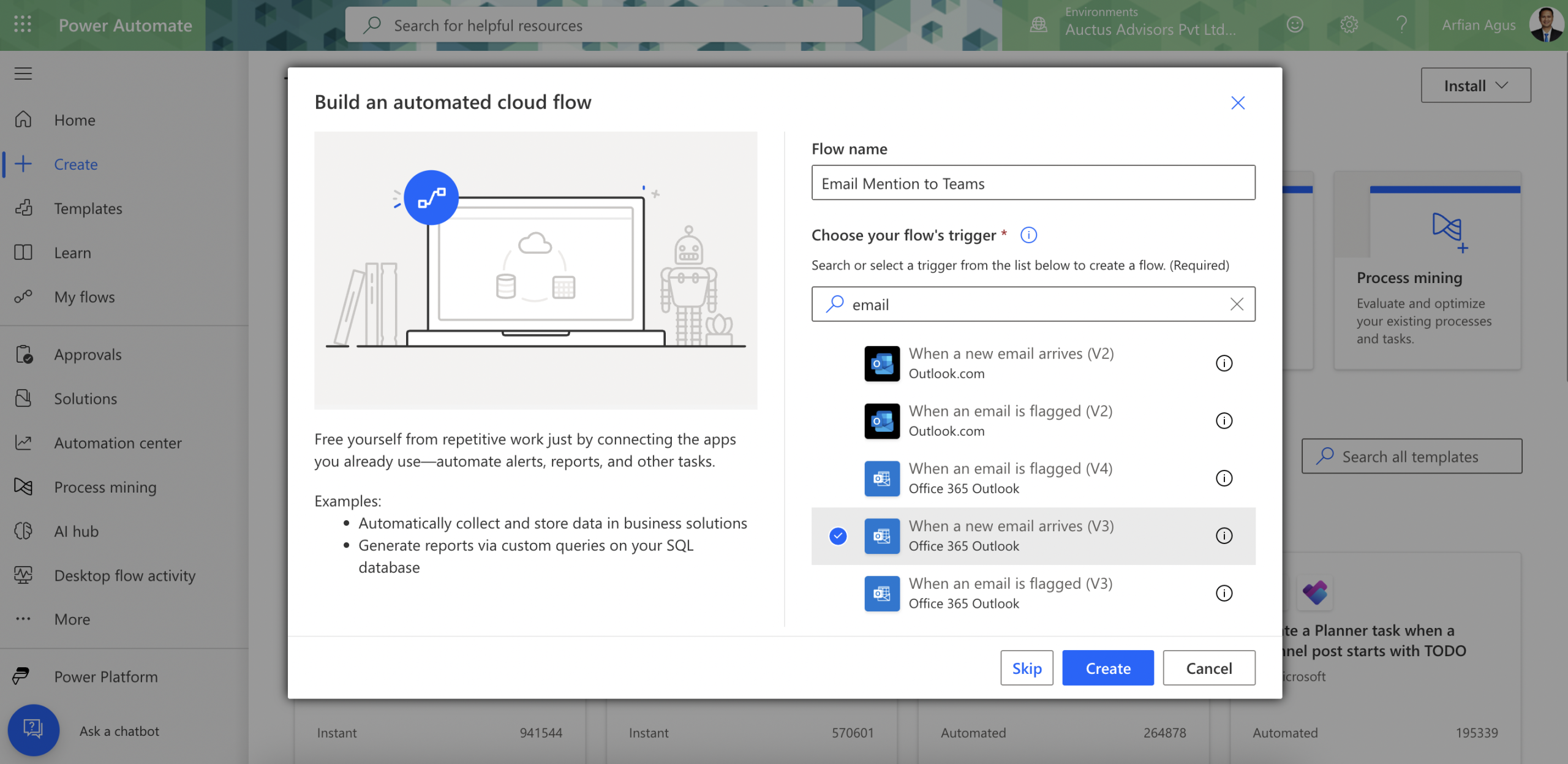The height and width of the screenshot is (764, 1568).
Task: Open the Create menu item
Action: pos(124,164)
